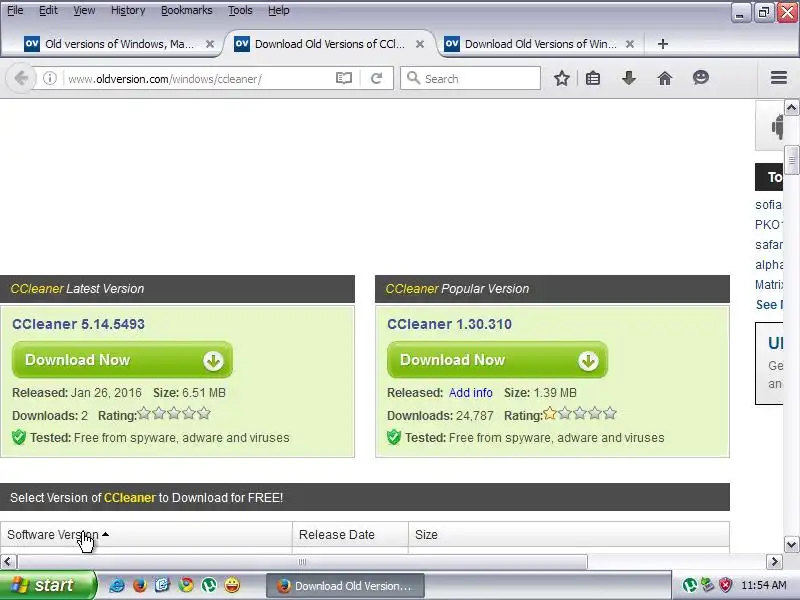Launch Firefox from quick launch
Screen dimensions: 800x600
[139, 585]
